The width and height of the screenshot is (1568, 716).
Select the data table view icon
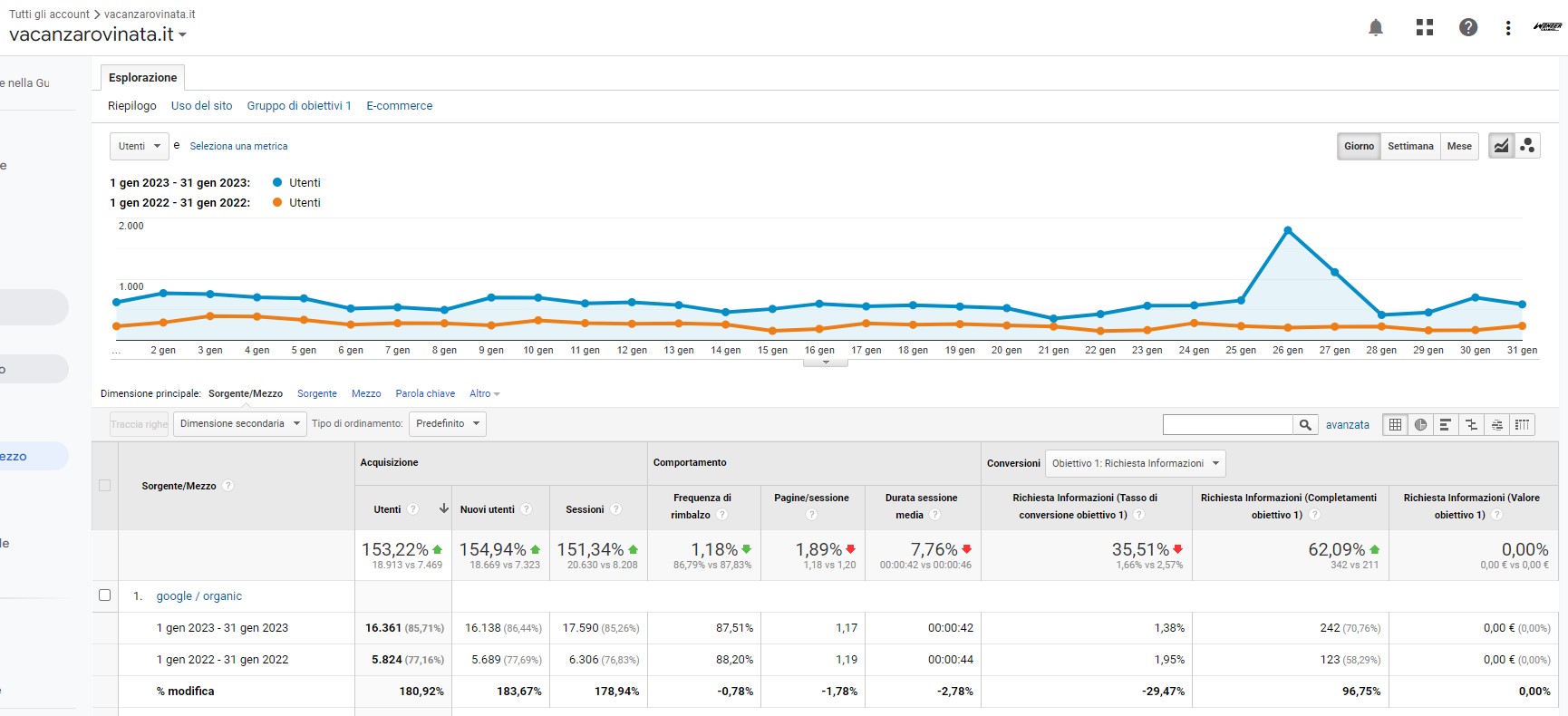pos(1395,424)
